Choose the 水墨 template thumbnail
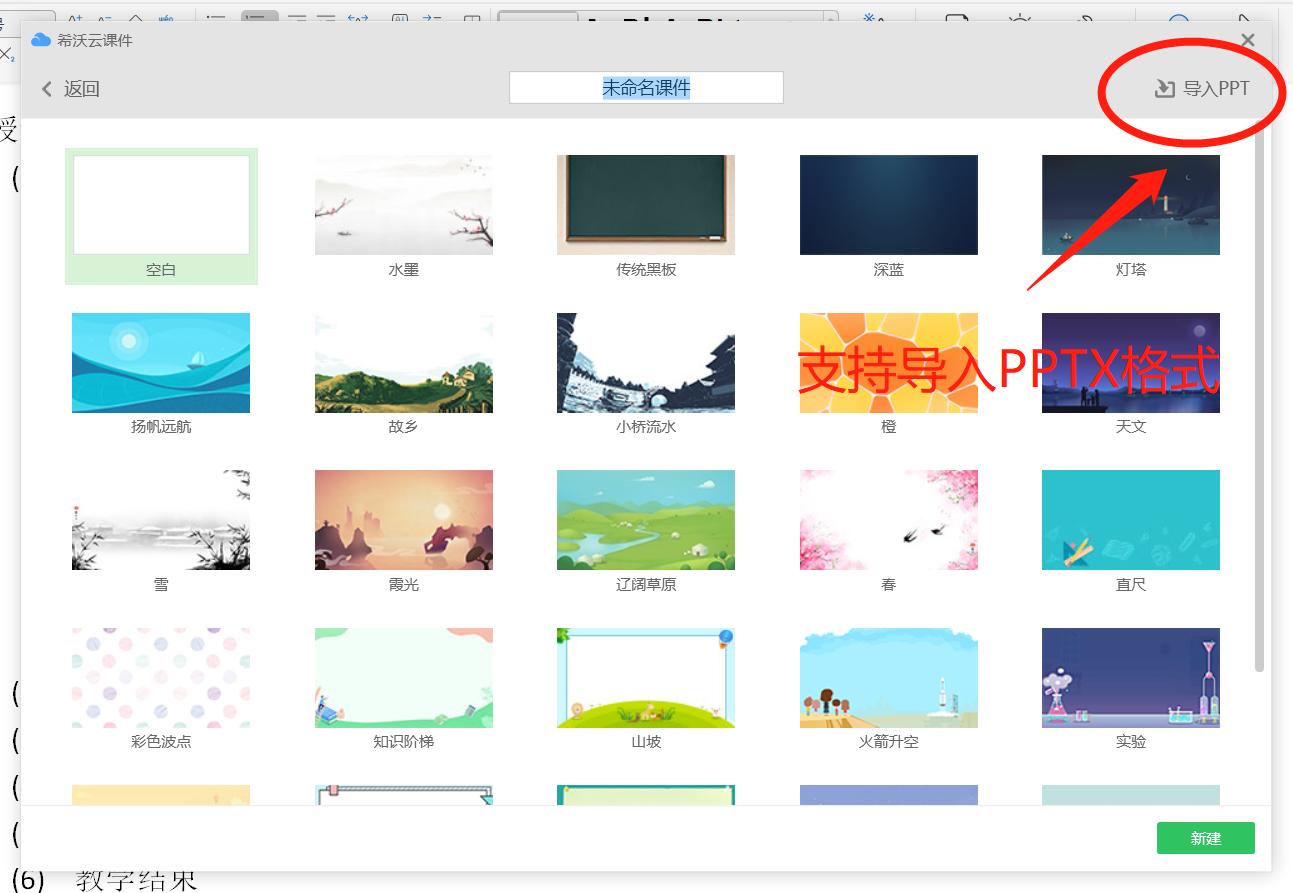This screenshot has width=1293, height=893. [403, 205]
